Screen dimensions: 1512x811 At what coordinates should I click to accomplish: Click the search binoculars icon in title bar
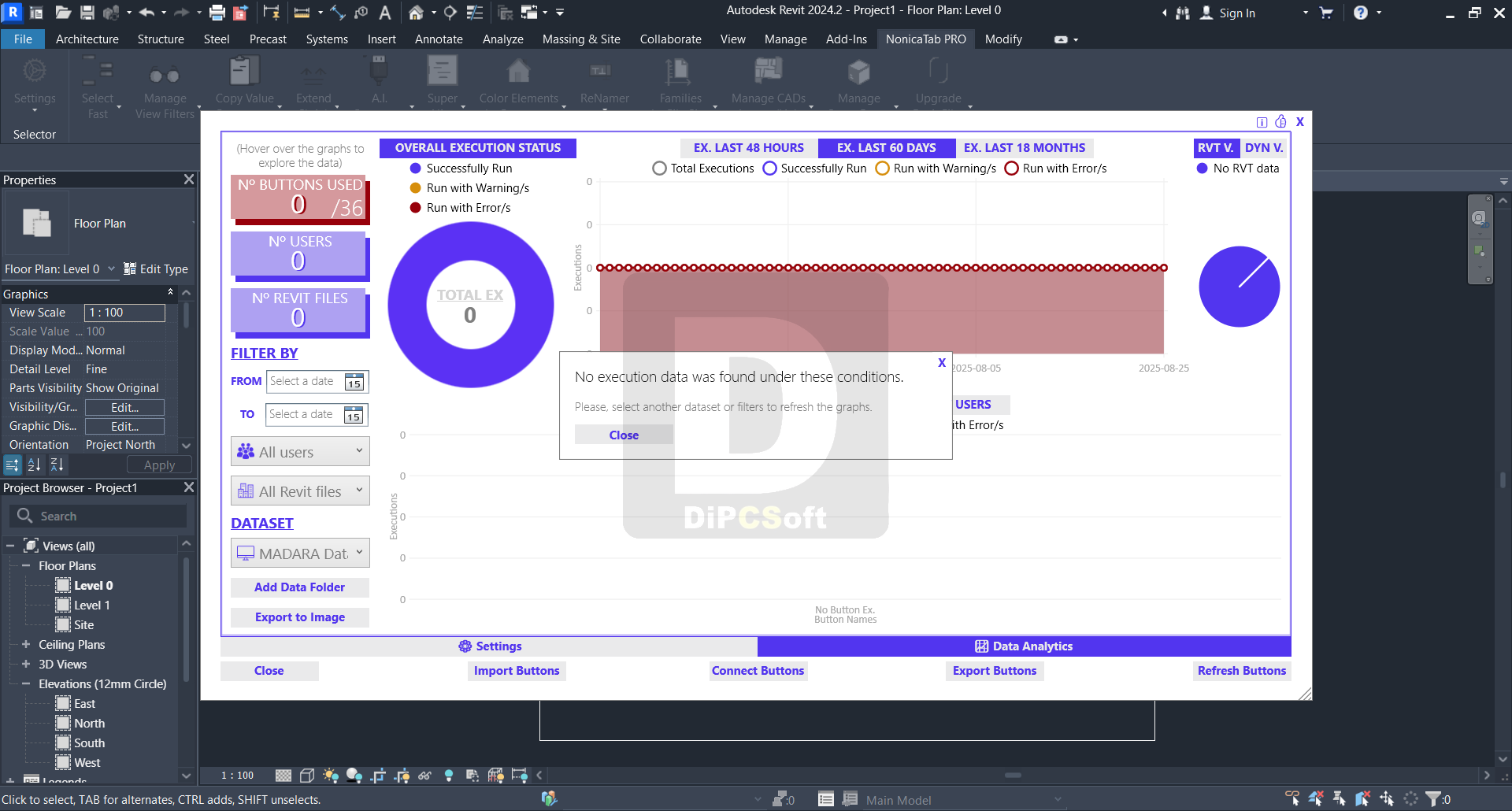(x=1183, y=13)
